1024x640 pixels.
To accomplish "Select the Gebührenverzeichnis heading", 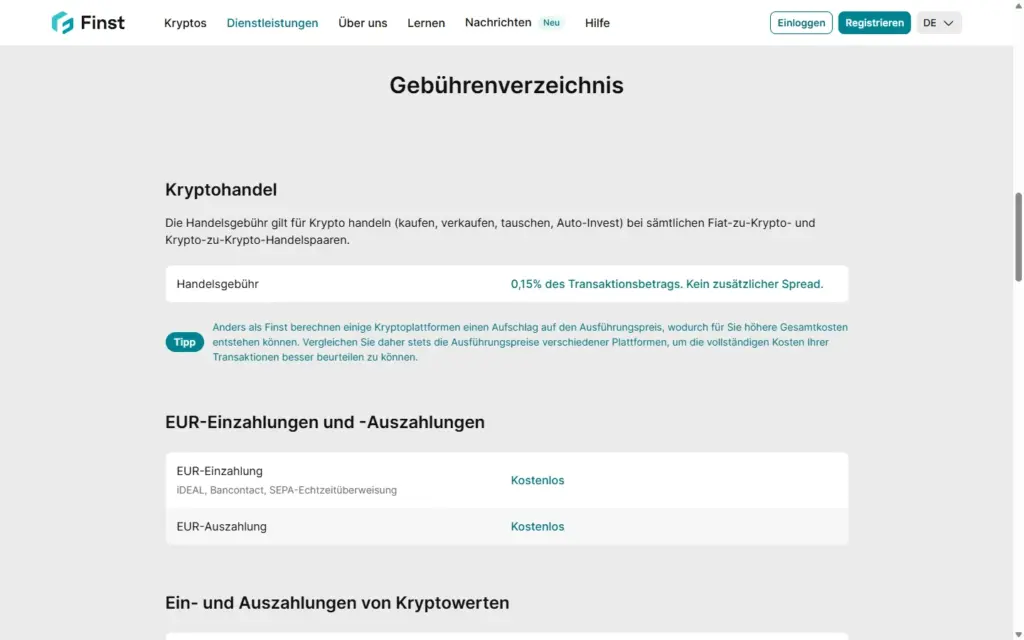I will click(506, 85).
